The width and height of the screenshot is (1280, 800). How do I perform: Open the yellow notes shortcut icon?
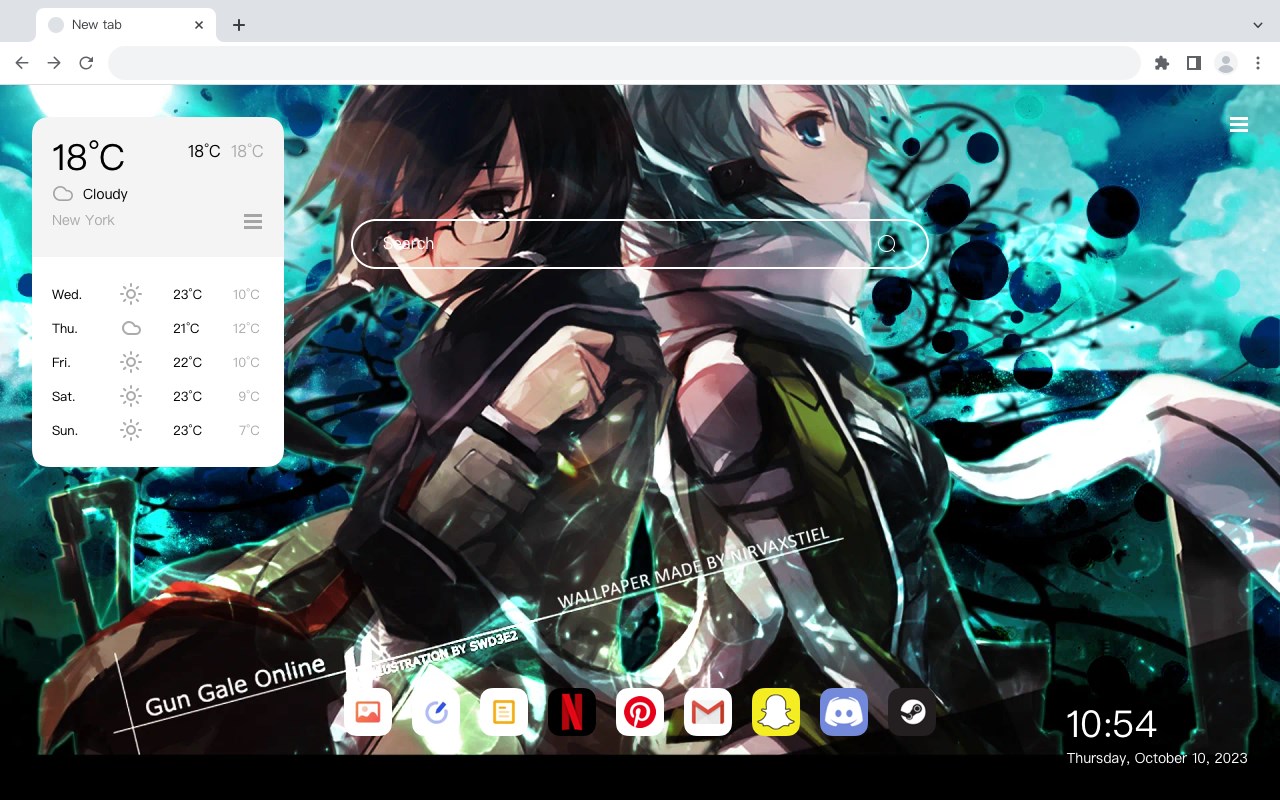point(504,712)
